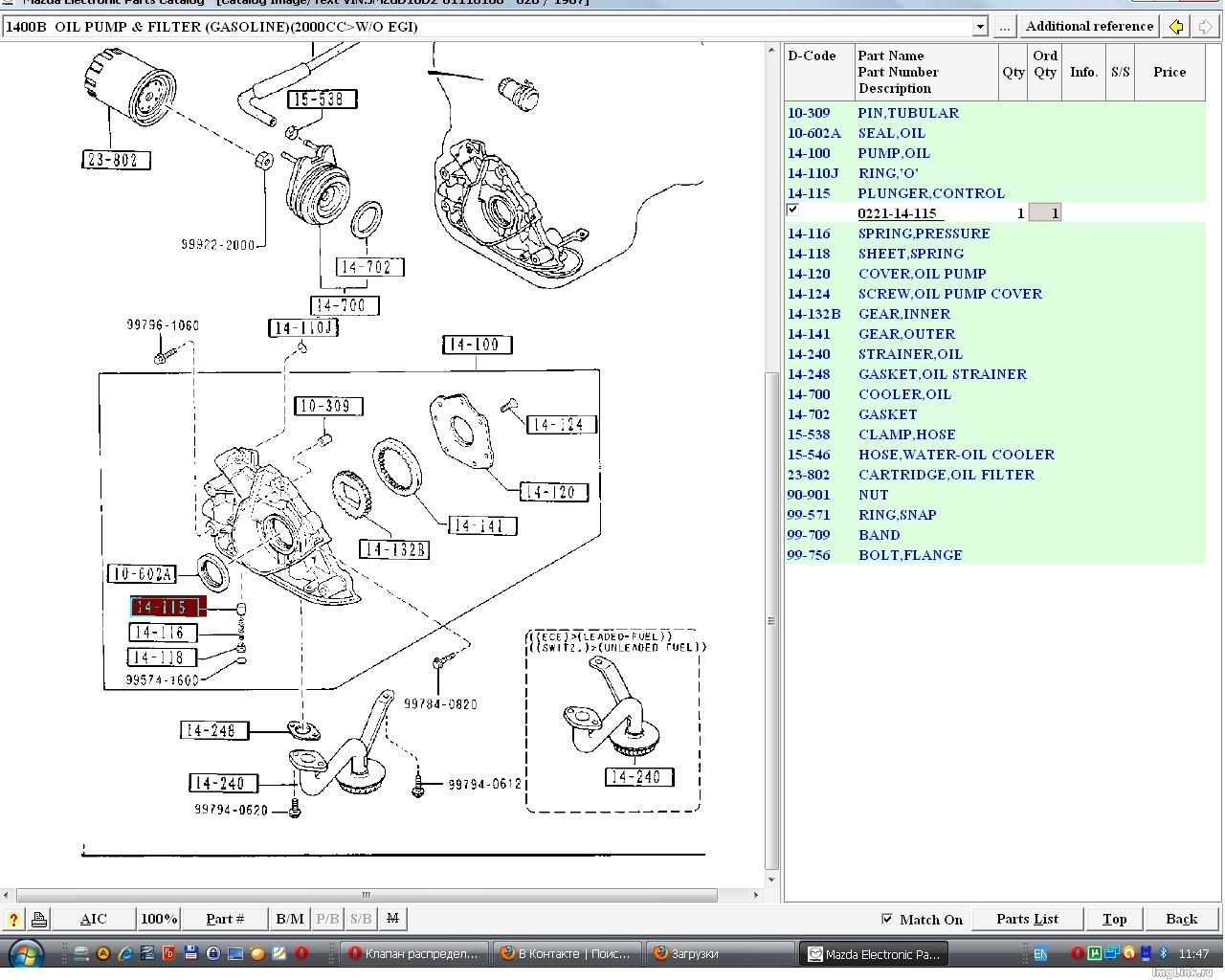Screen dimensions: 1225x980
Task: Open the Additional reference button
Action: (1089, 27)
